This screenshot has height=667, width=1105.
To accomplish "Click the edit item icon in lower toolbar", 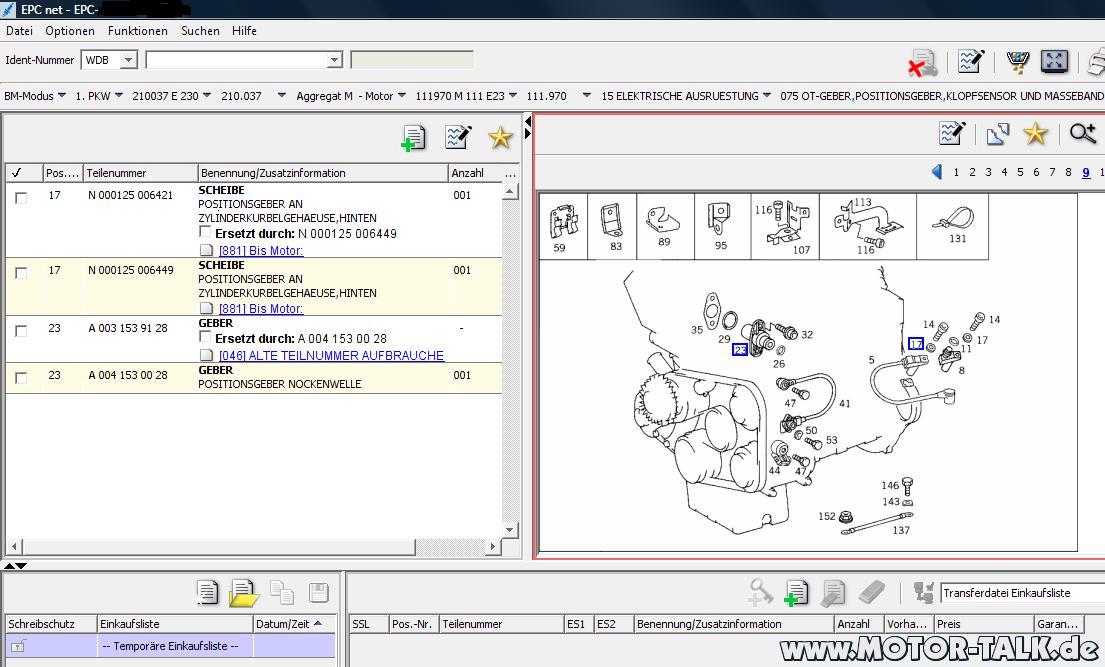I will 833,593.
